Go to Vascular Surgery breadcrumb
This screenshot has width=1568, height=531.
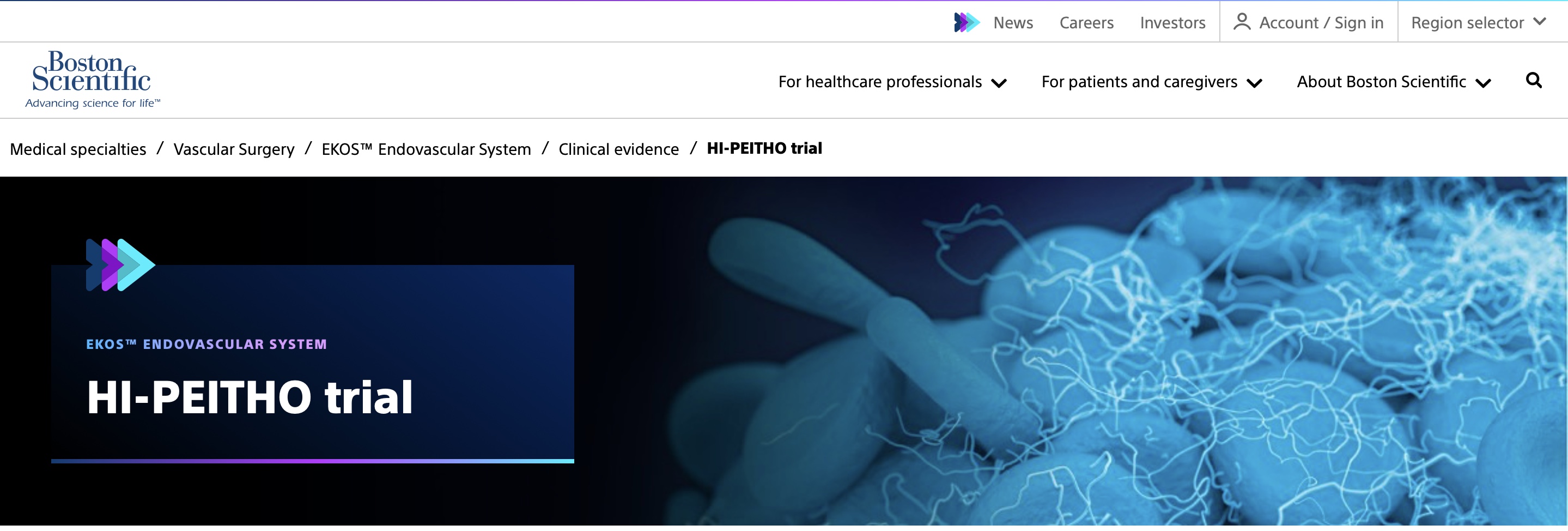[234, 149]
